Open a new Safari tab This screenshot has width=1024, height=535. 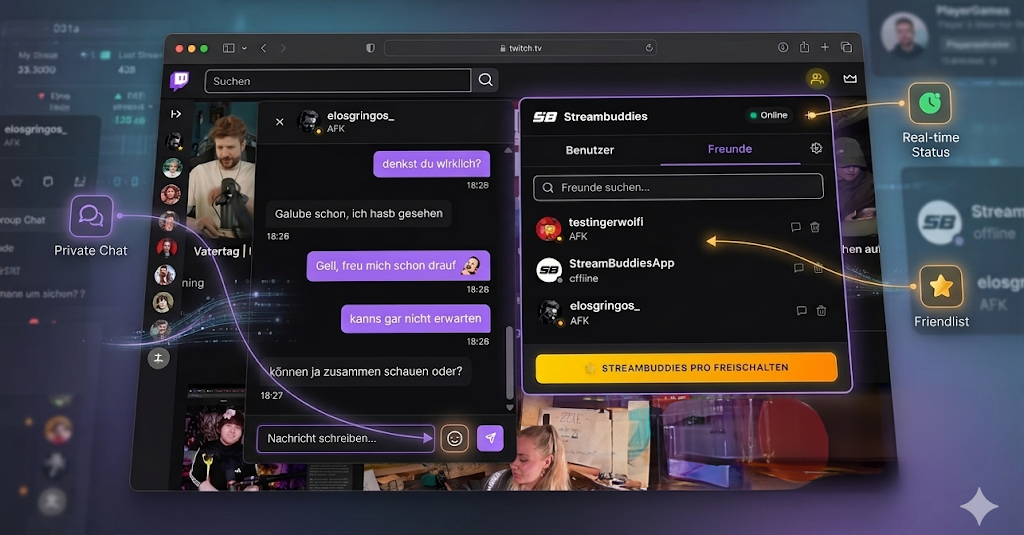click(x=825, y=47)
